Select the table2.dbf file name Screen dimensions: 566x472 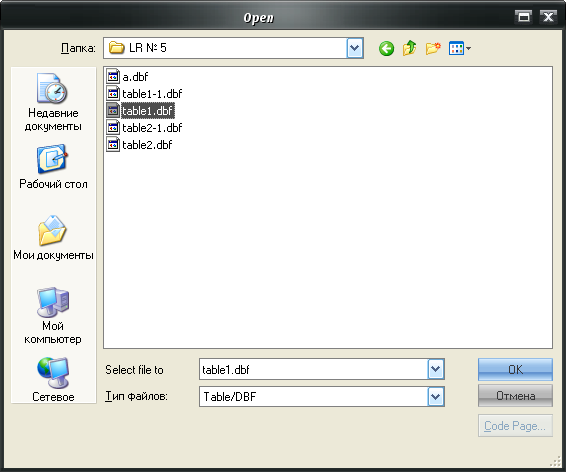click(147, 145)
